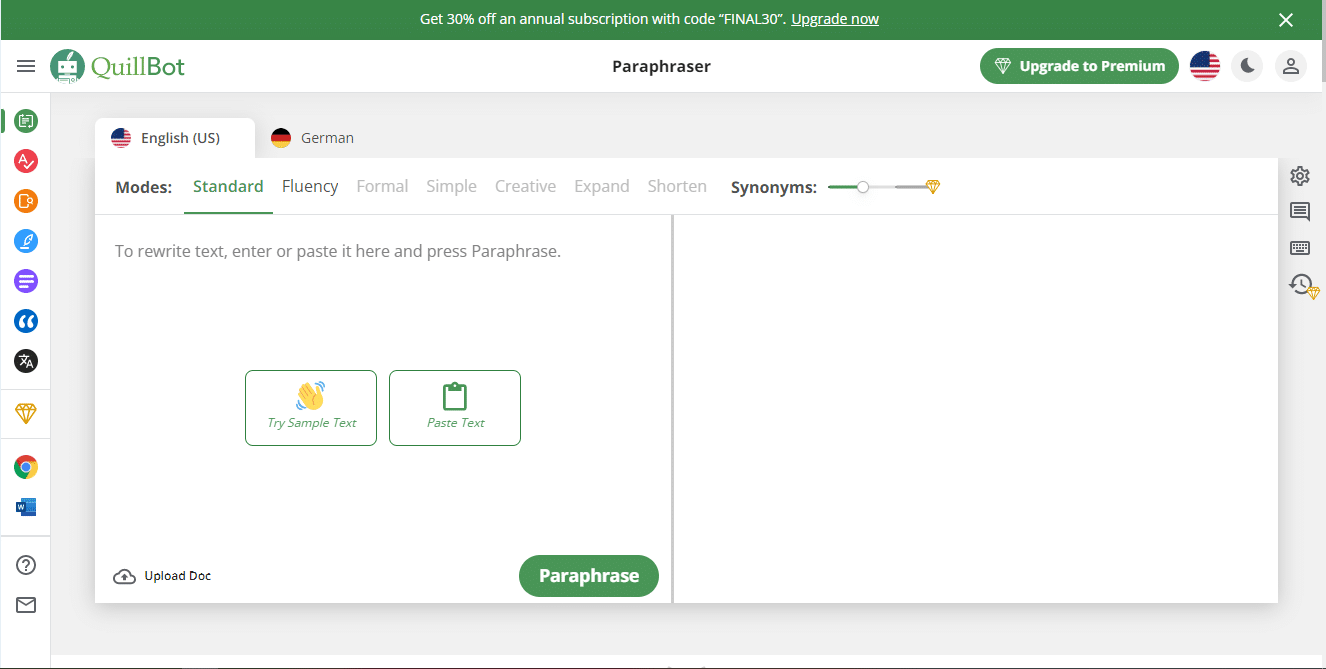The height and width of the screenshot is (669, 1326).
Task: Open the Summarizer sidebar tool
Action: pos(26,281)
